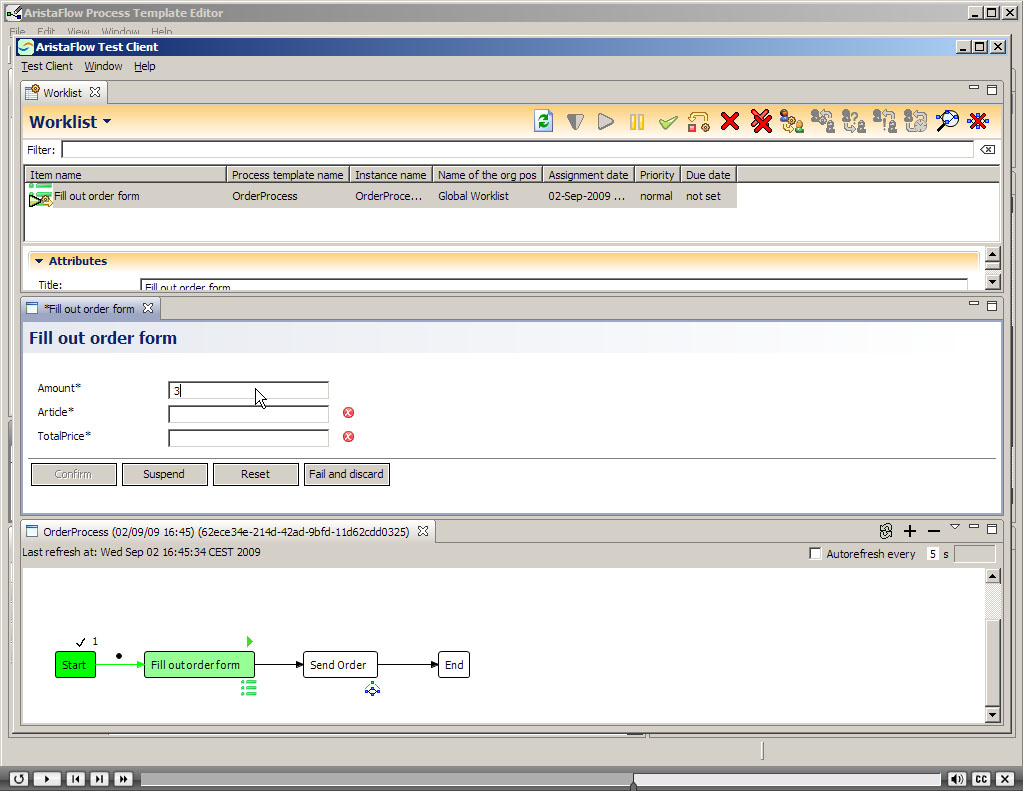Click the magnifier icon in Worklist toolbar
The image size is (1023, 791).
(x=946, y=121)
